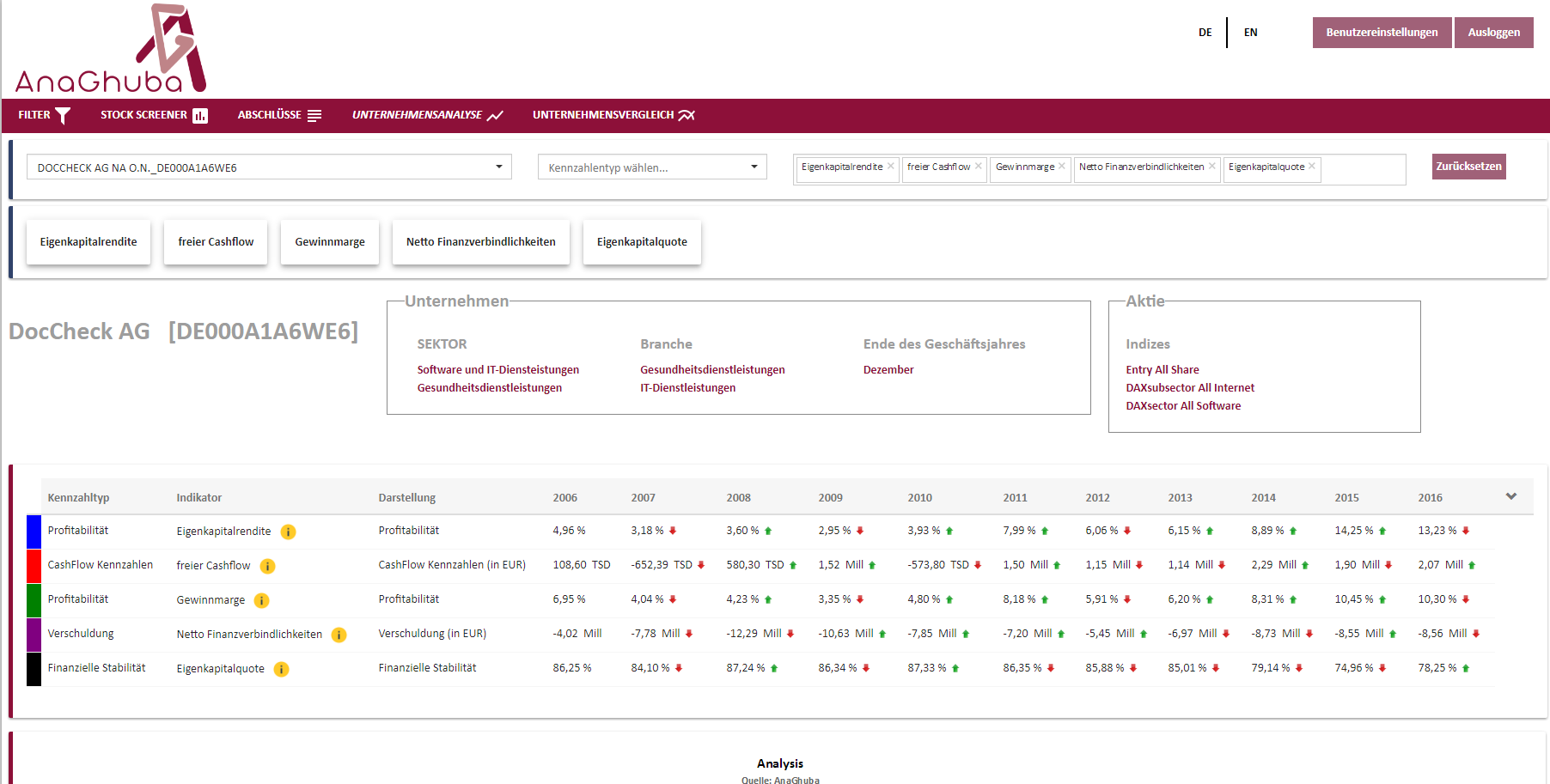Open info tooltip for Eigenkapitalquote
Viewport: 1550px width, 784px height.
point(284,668)
